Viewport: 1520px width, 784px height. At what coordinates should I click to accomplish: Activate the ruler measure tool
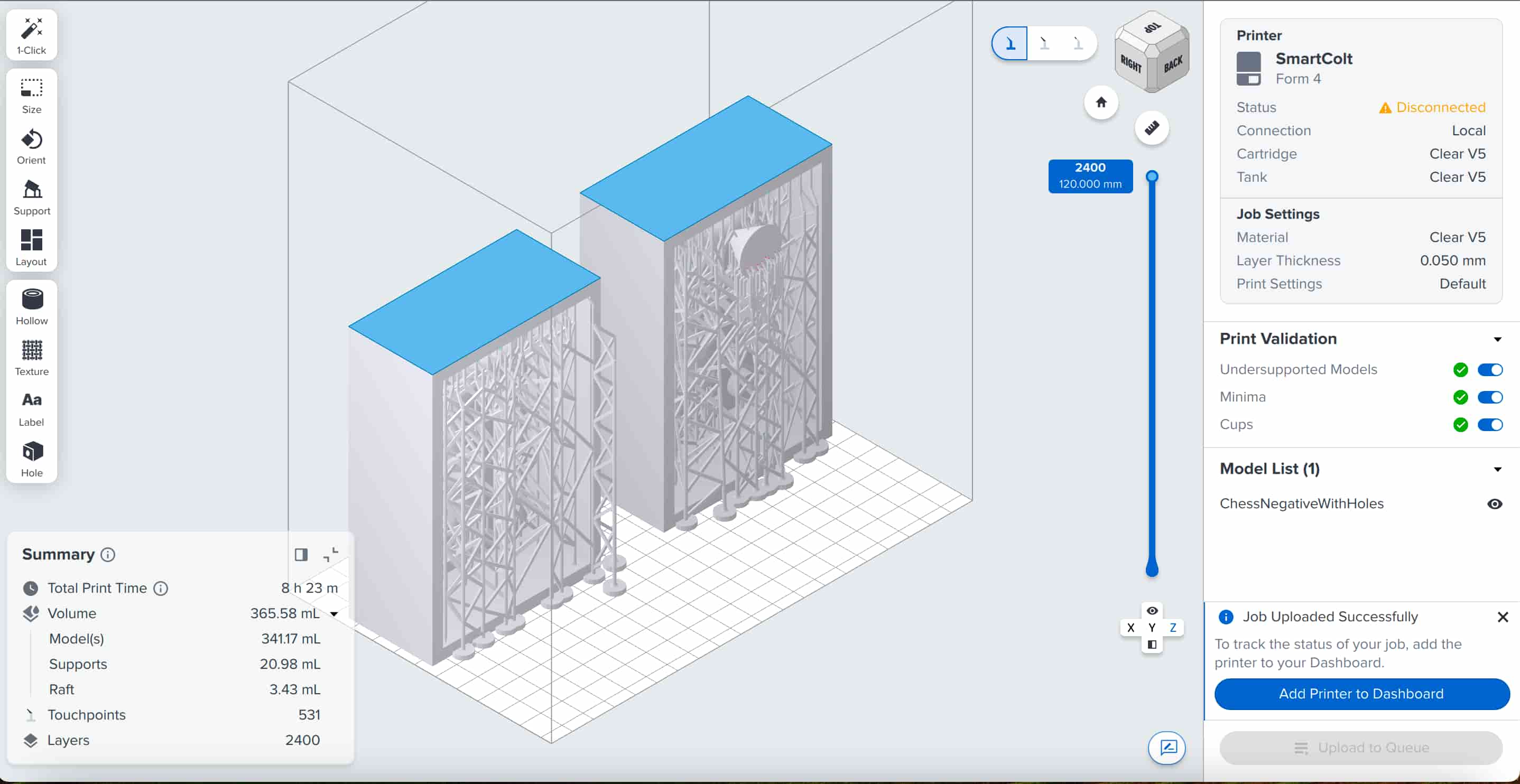(x=1151, y=127)
